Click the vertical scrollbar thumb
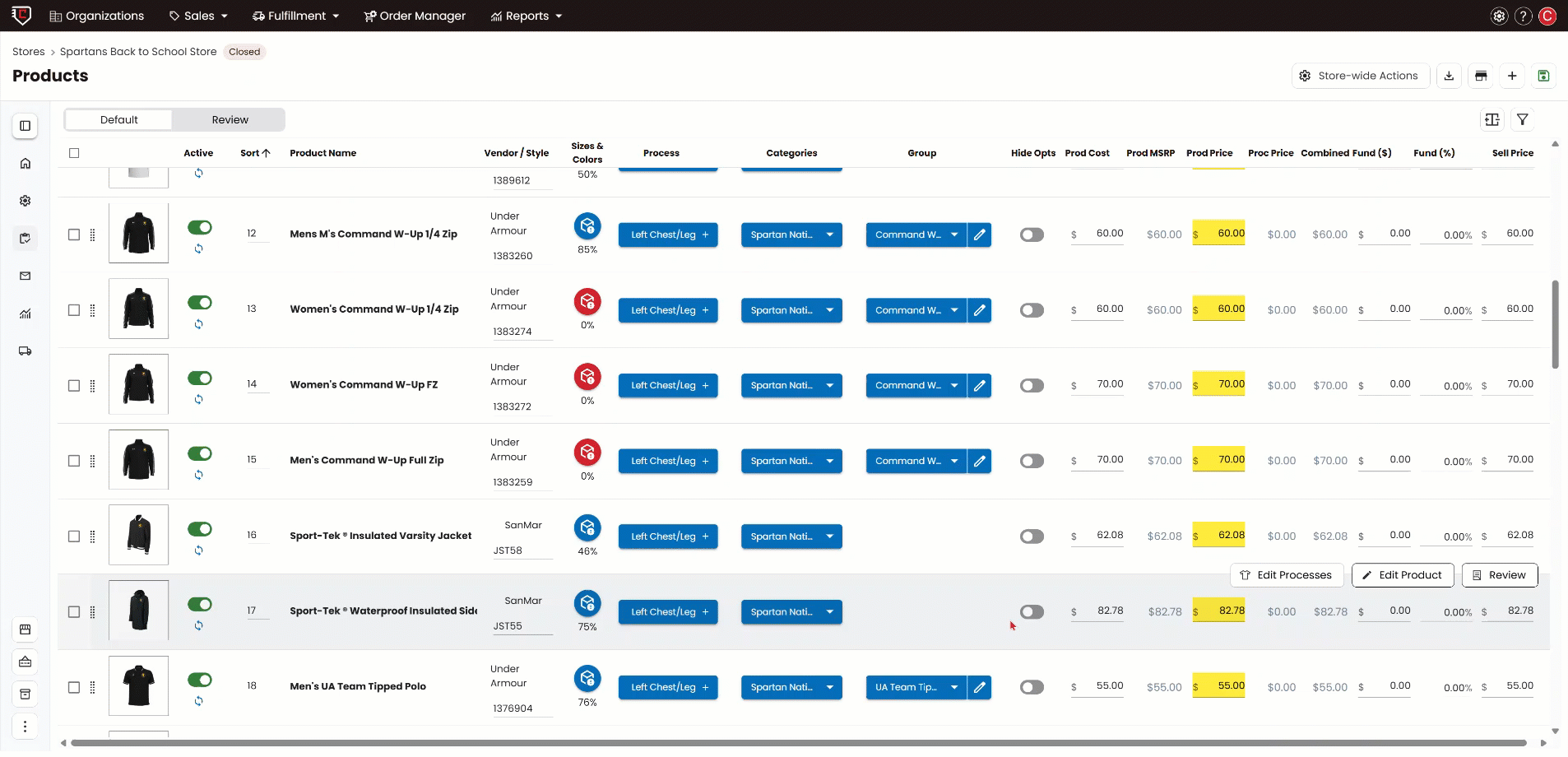Image resolution: width=1568 pixels, height=757 pixels. click(1555, 324)
